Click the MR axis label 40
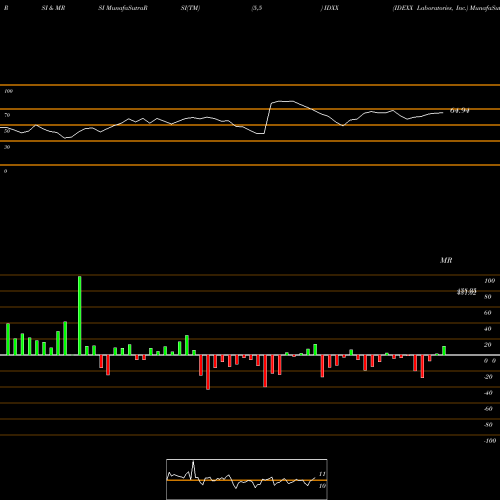Screen dimensions: 500x500 click(x=488, y=329)
